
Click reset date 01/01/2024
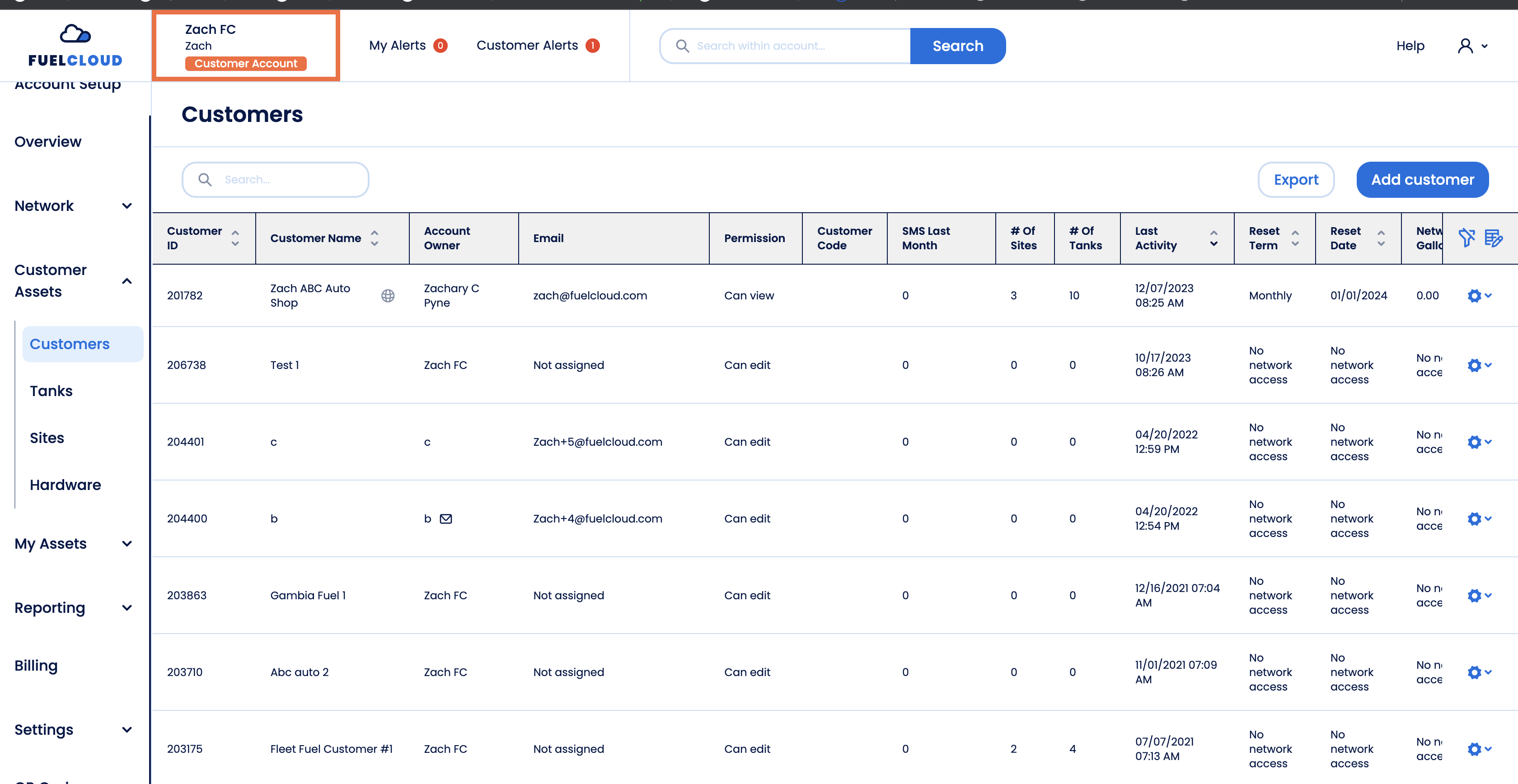[1359, 296]
